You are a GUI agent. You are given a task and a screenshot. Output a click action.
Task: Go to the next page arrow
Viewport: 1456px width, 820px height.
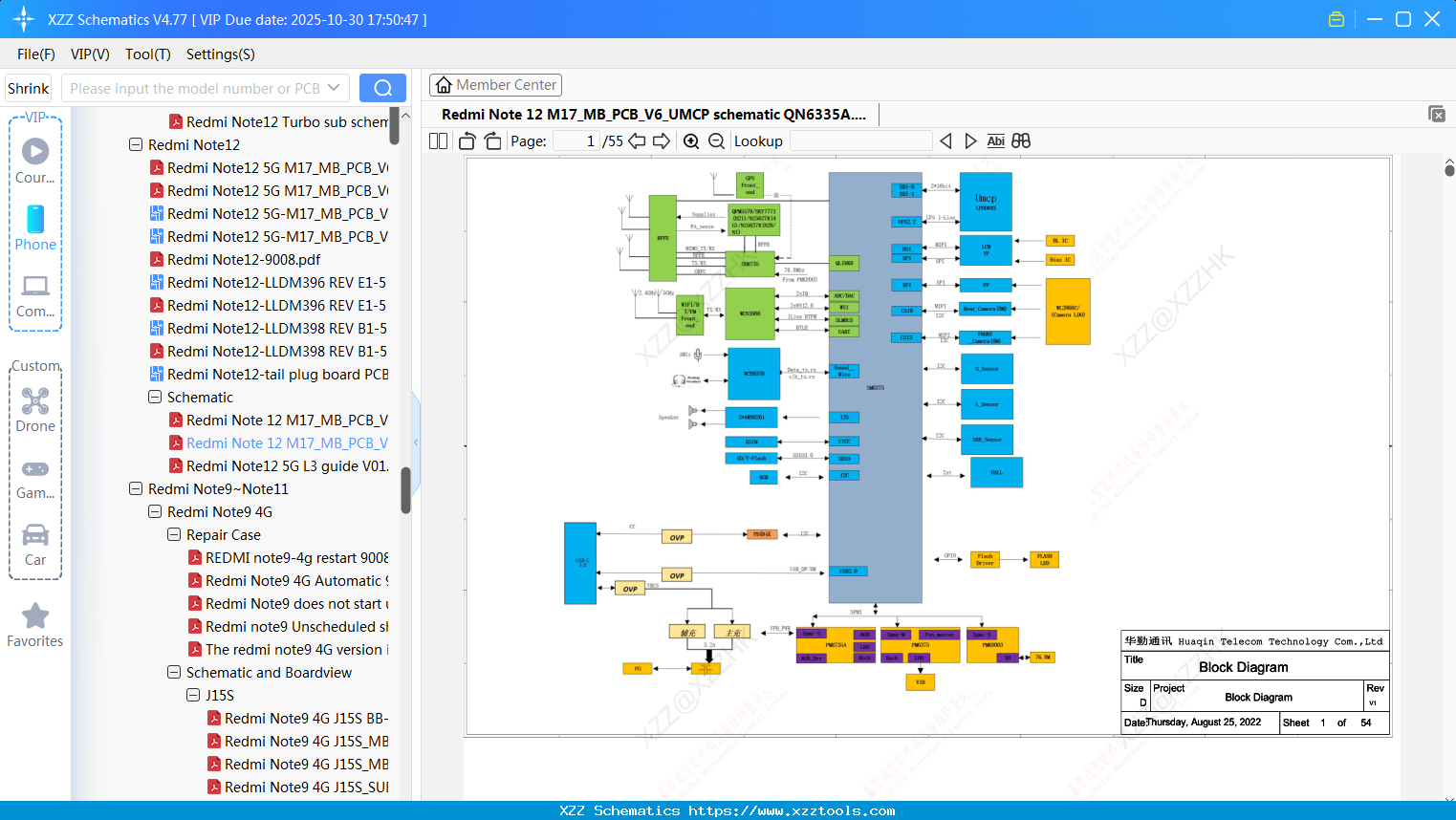662,140
